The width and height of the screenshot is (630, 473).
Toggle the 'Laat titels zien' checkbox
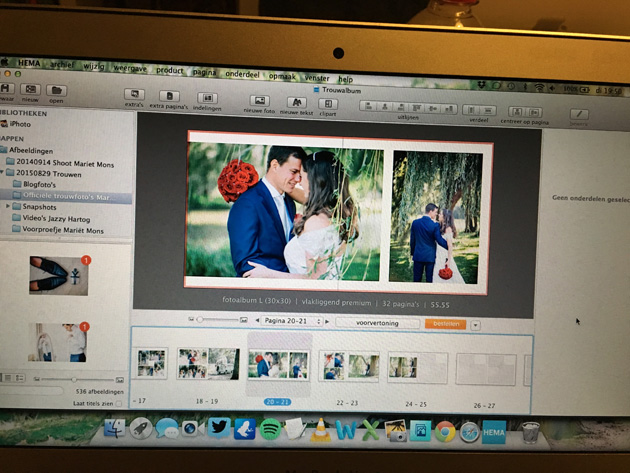[121, 403]
